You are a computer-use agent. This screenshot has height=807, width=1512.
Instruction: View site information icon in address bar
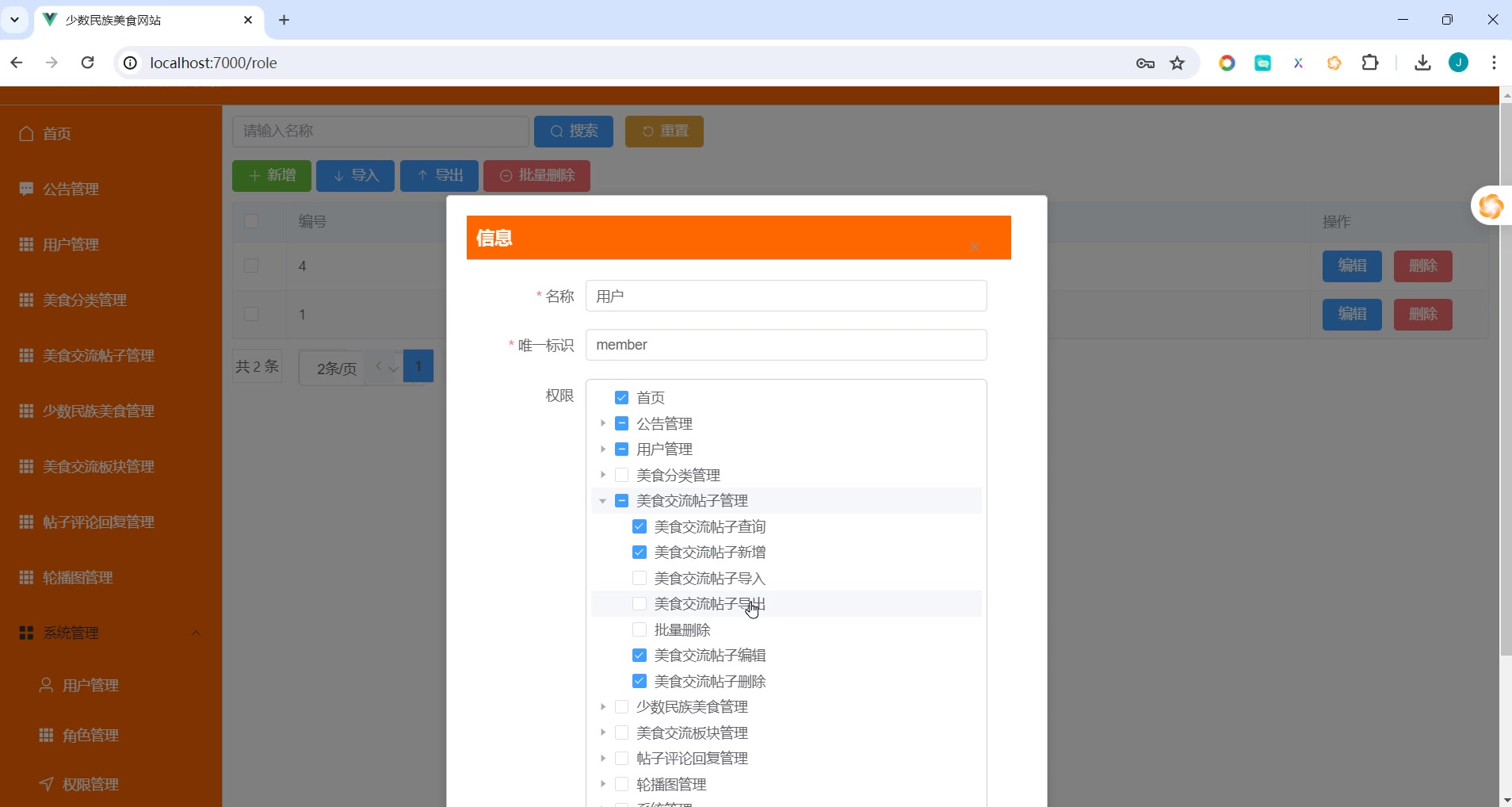tap(130, 63)
